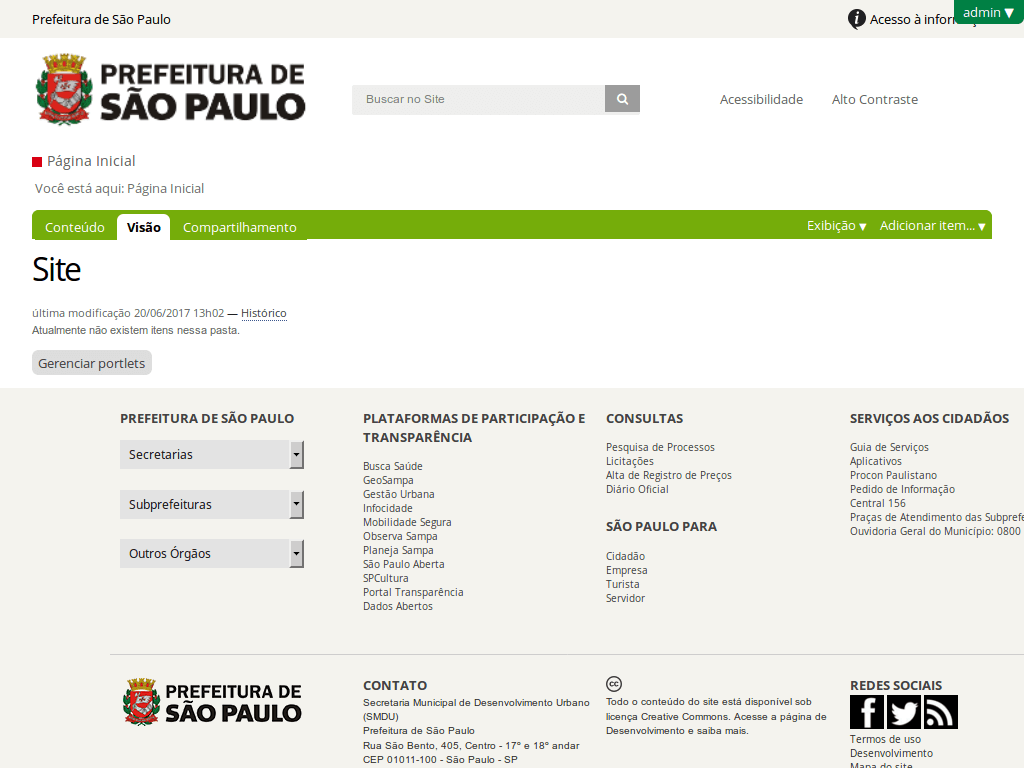Open the Central 156 link
Image resolution: width=1024 pixels, height=768 pixels.
[877, 504]
